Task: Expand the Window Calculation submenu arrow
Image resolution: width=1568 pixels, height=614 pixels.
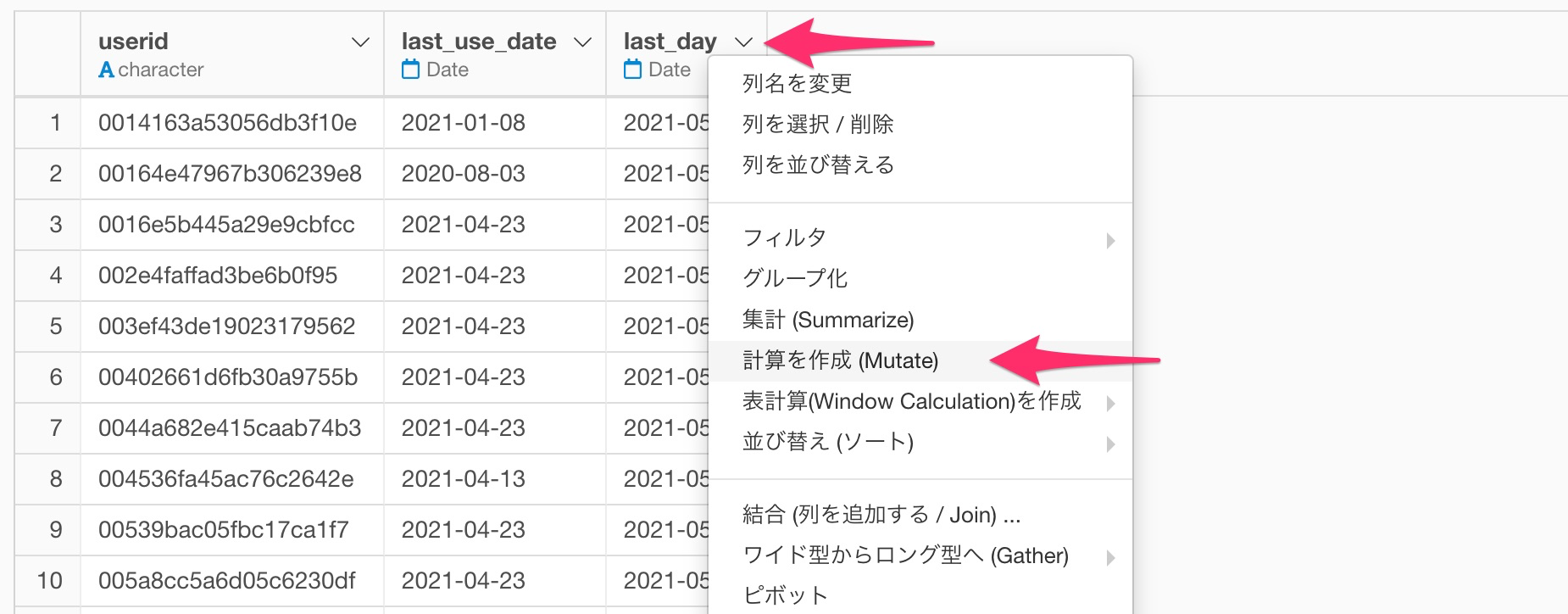Action: tap(1110, 404)
